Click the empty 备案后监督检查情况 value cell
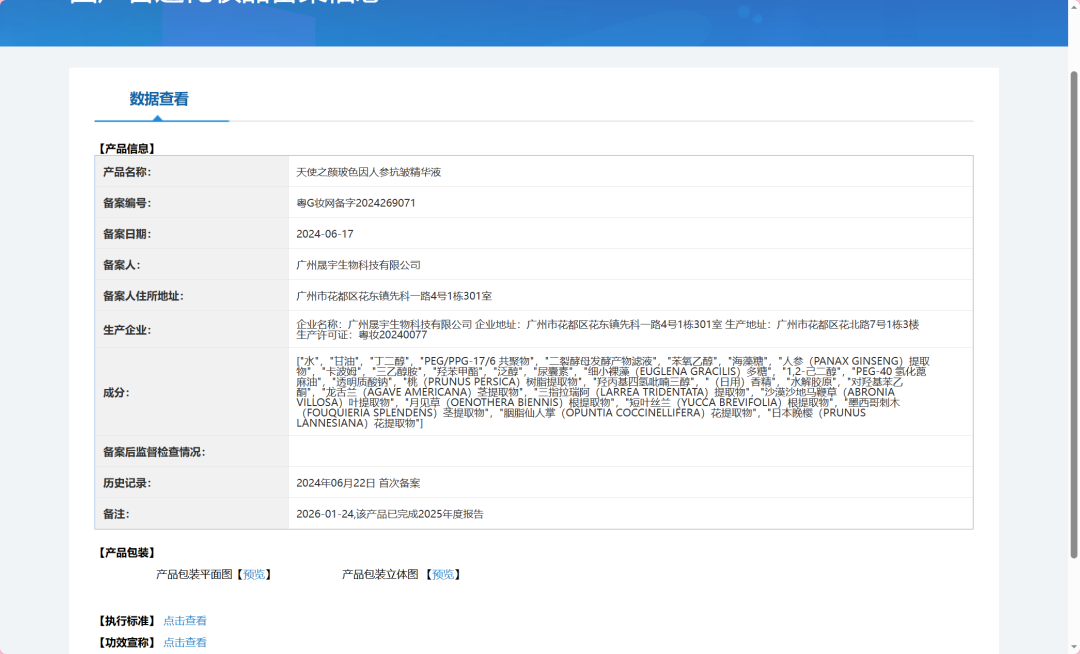Image resolution: width=1080 pixels, height=654 pixels. click(630, 452)
